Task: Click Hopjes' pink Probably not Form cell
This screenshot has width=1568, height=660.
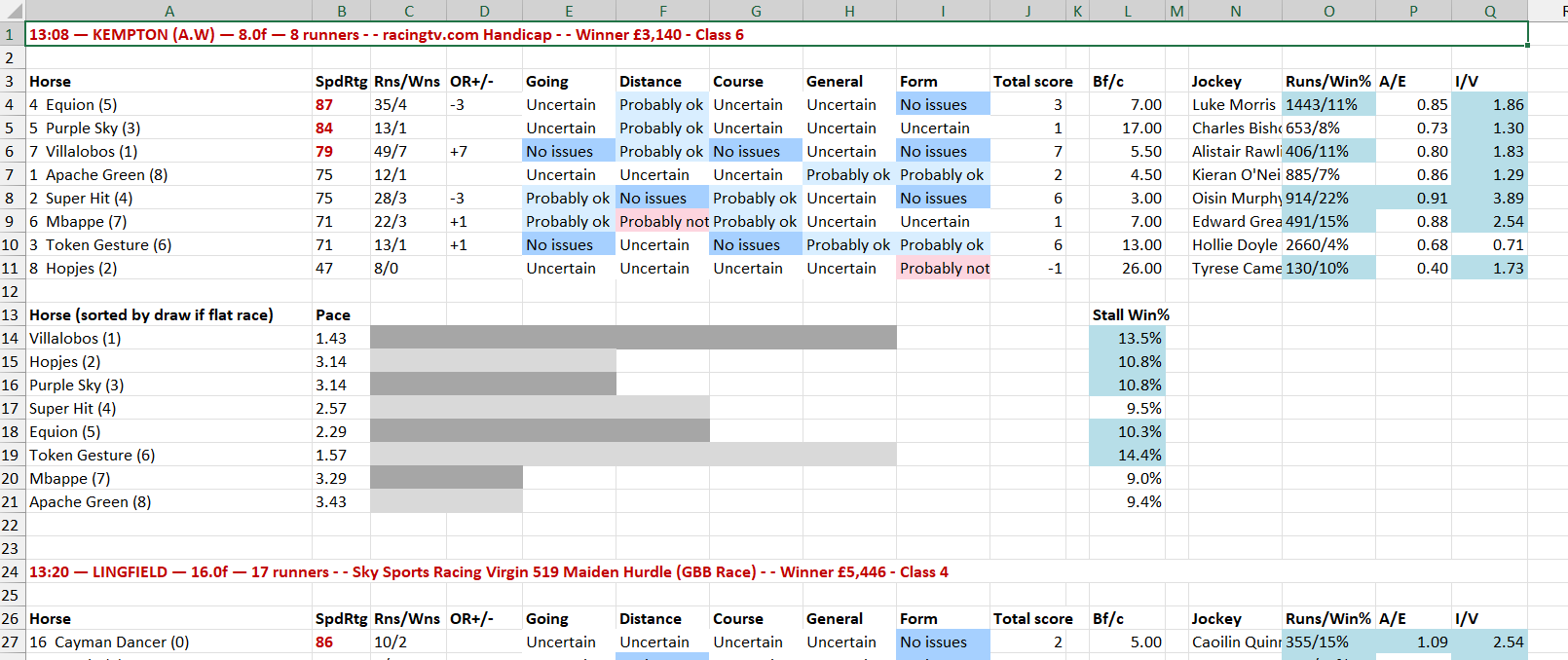Action: 943,269
